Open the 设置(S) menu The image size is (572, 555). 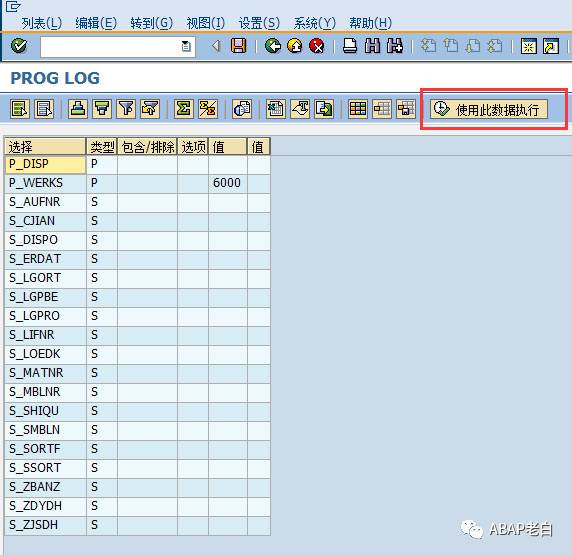(259, 23)
